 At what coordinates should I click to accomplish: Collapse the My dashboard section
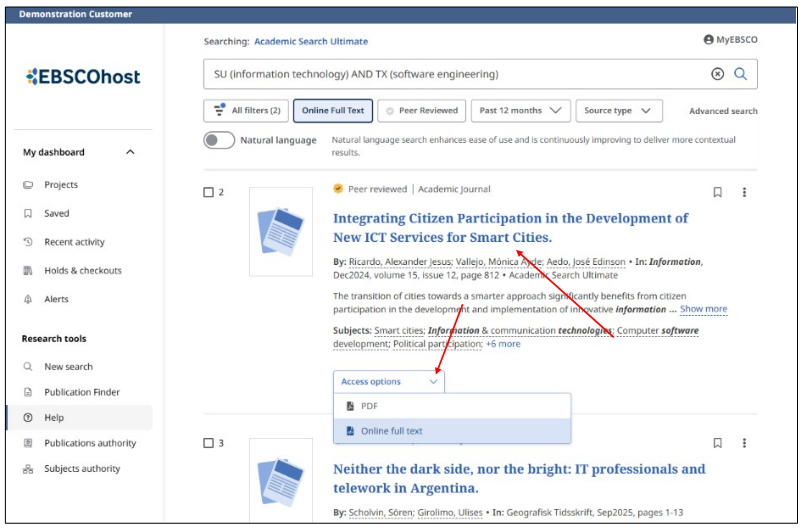point(130,152)
